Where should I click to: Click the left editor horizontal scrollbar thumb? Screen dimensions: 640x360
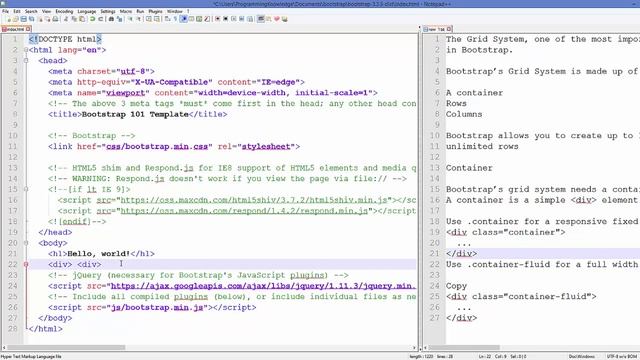(66, 348)
